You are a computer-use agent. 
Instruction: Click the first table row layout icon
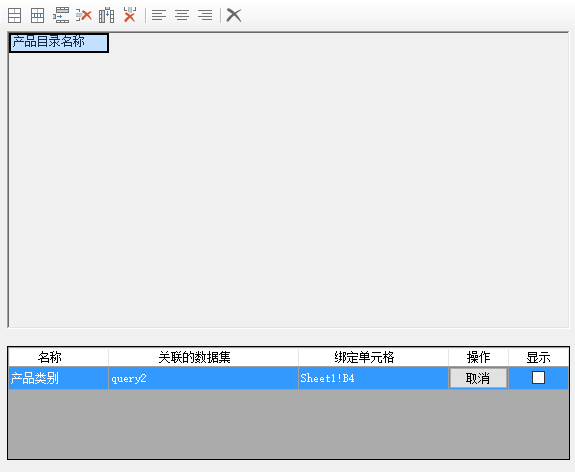15,15
